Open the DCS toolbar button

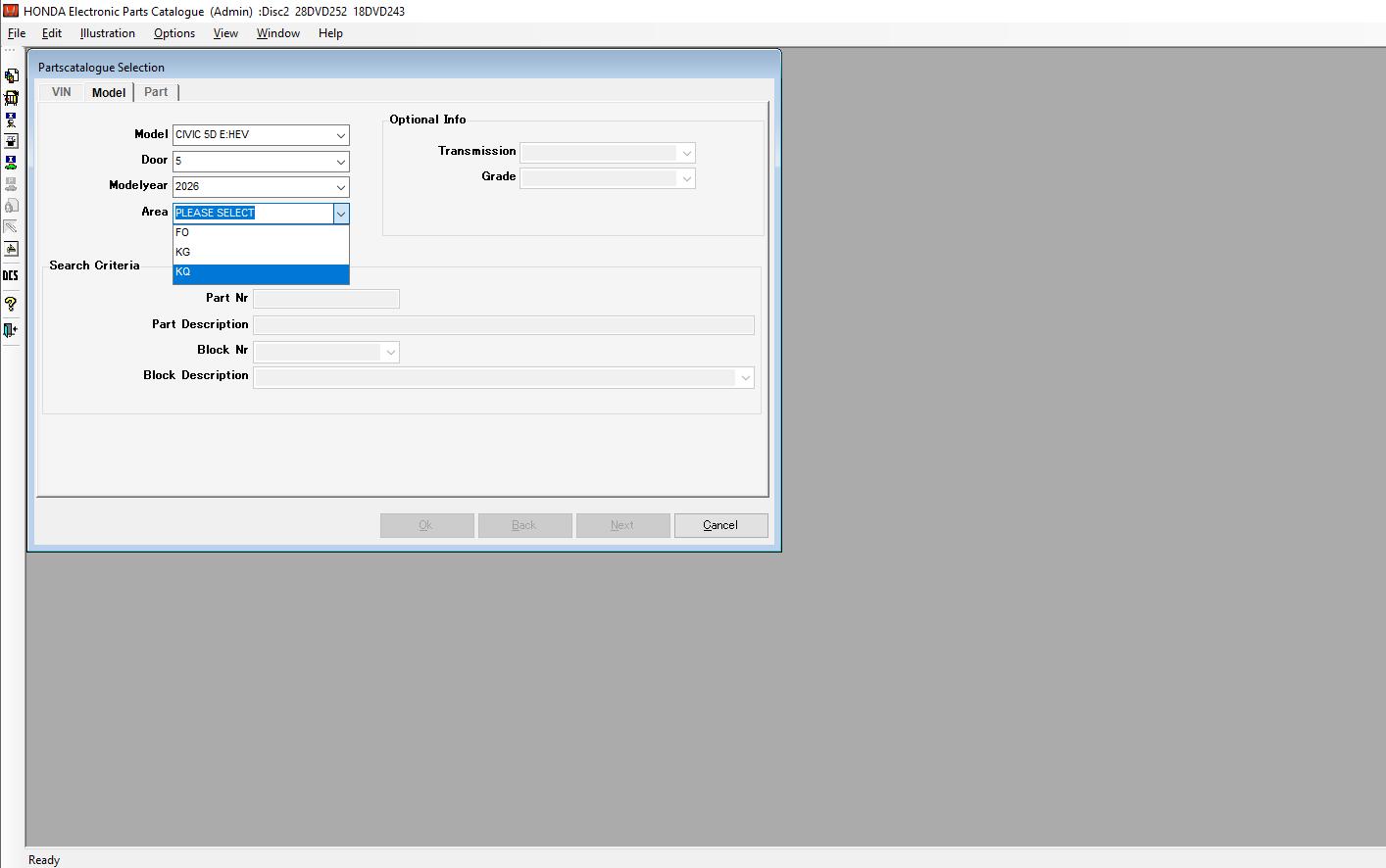click(x=11, y=276)
